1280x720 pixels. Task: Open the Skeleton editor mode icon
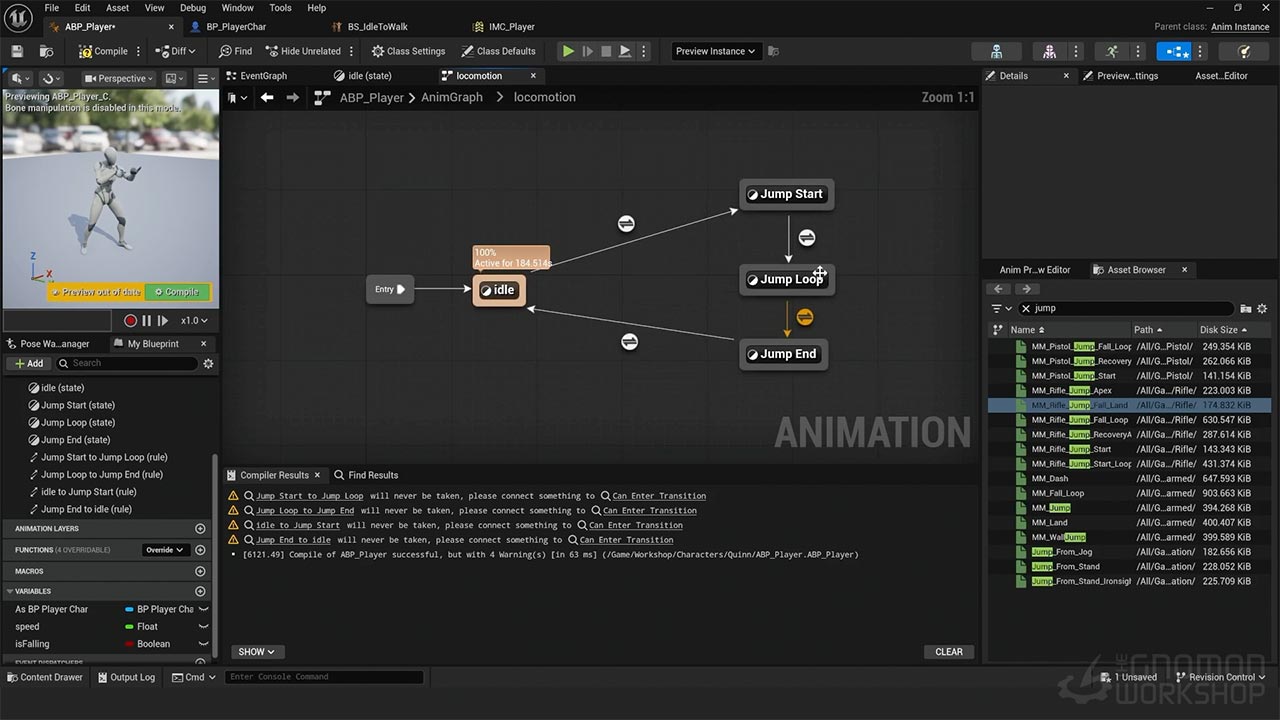pyautogui.click(x=996, y=51)
